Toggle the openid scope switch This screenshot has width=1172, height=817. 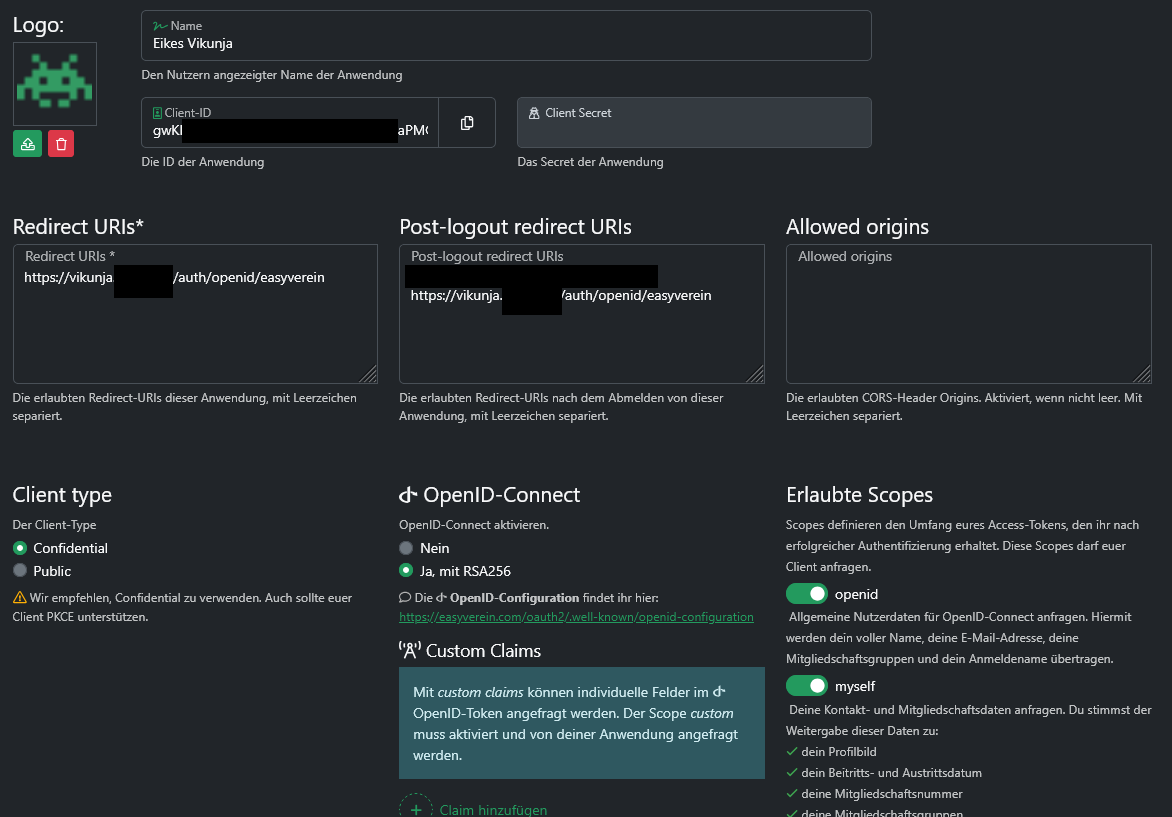coord(807,594)
